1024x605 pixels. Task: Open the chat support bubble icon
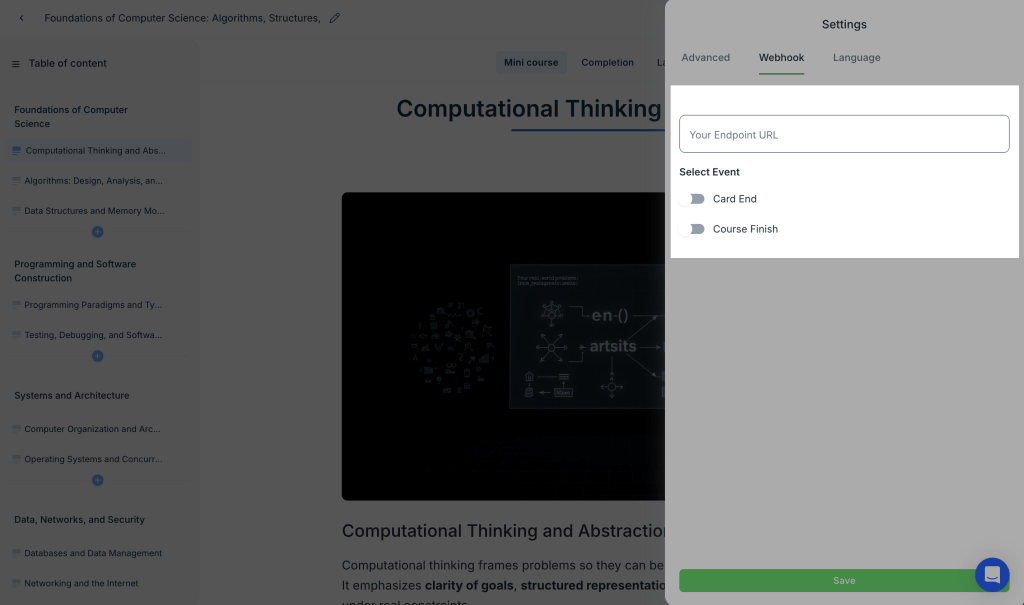(992, 575)
